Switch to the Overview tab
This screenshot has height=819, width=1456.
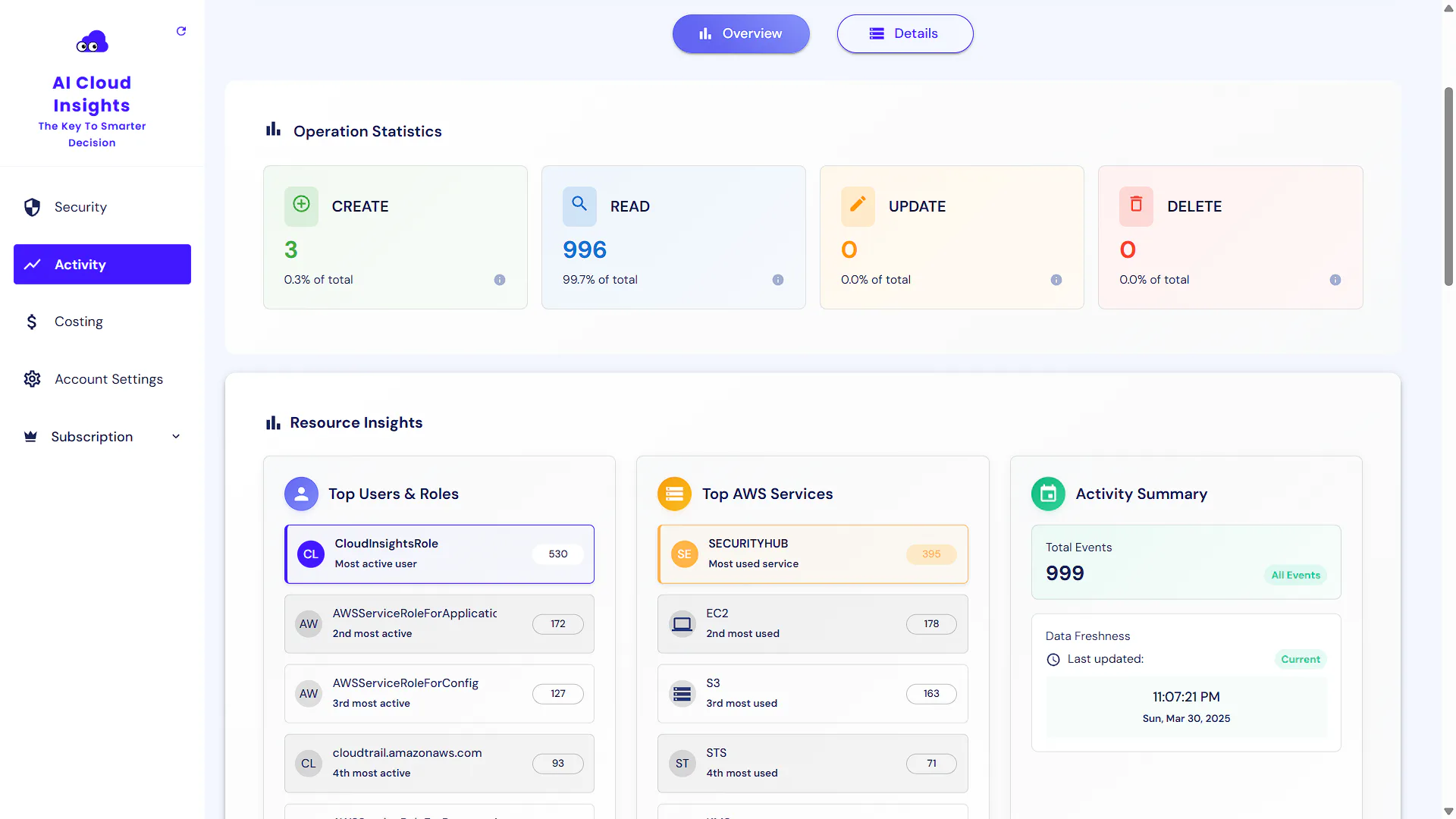[x=741, y=33]
